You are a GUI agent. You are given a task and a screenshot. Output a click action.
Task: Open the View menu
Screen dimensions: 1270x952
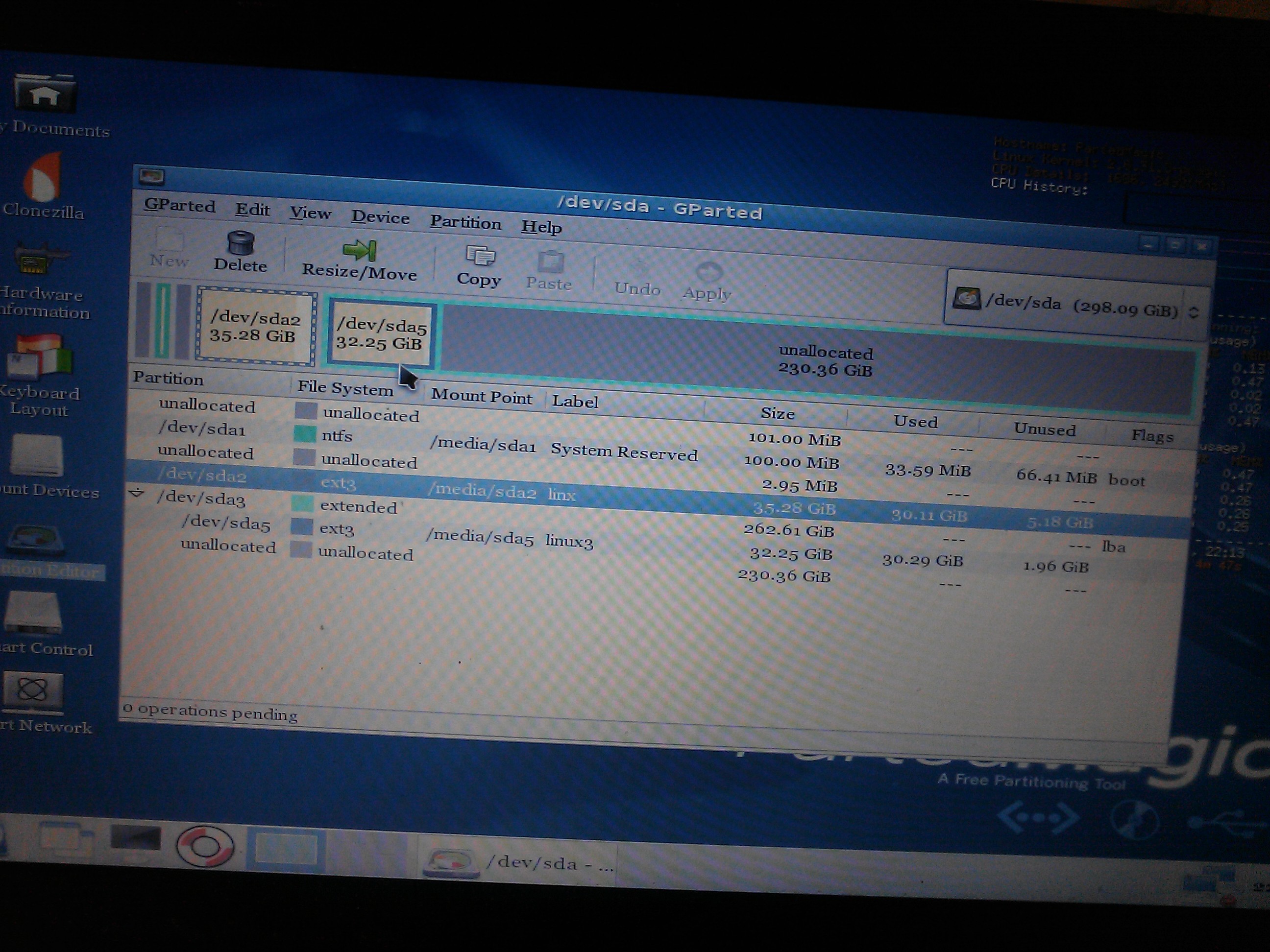(x=310, y=214)
